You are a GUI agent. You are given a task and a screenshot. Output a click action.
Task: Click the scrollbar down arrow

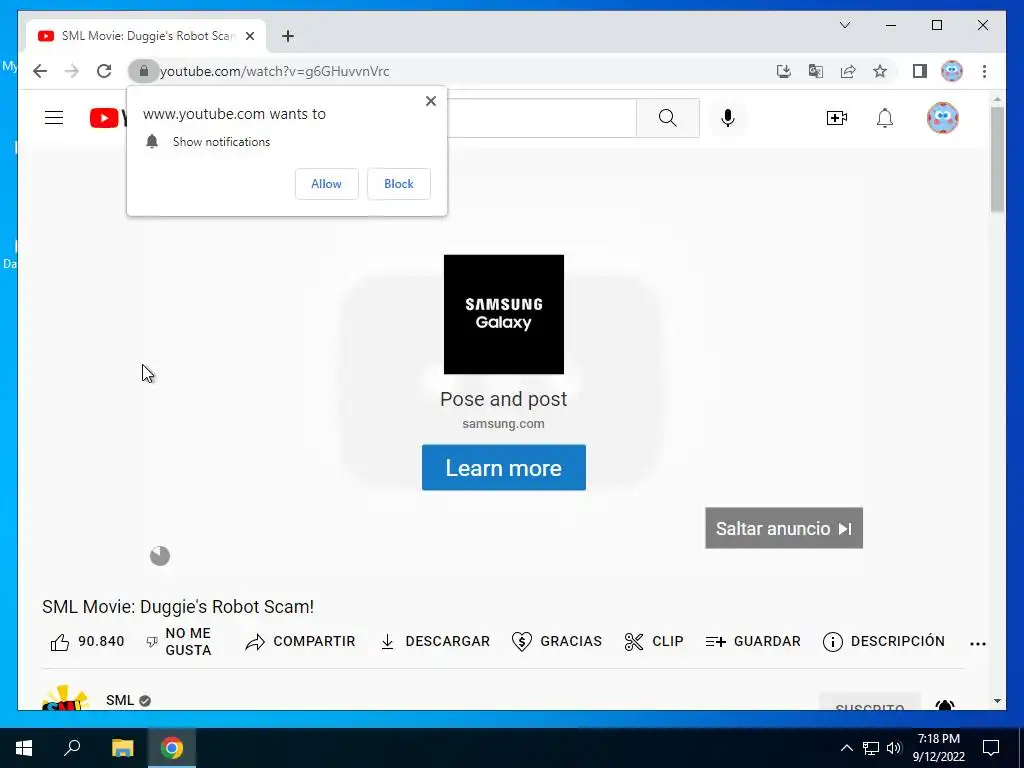pyautogui.click(x=997, y=701)
